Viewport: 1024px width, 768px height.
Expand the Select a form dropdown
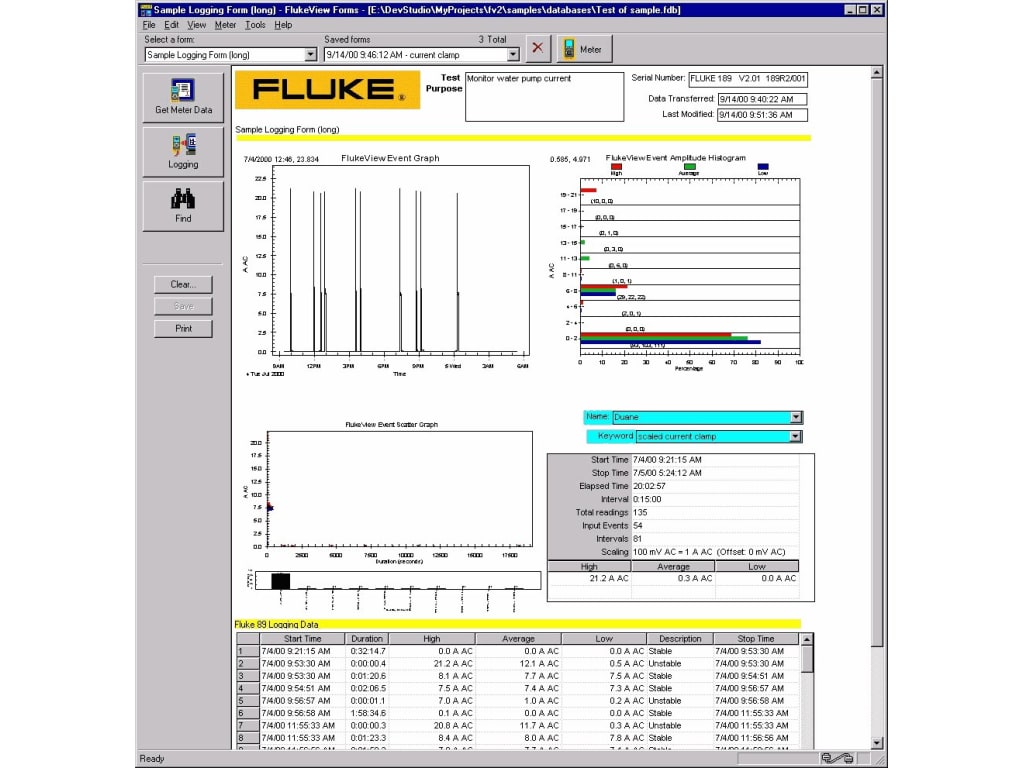pos(311,55)
